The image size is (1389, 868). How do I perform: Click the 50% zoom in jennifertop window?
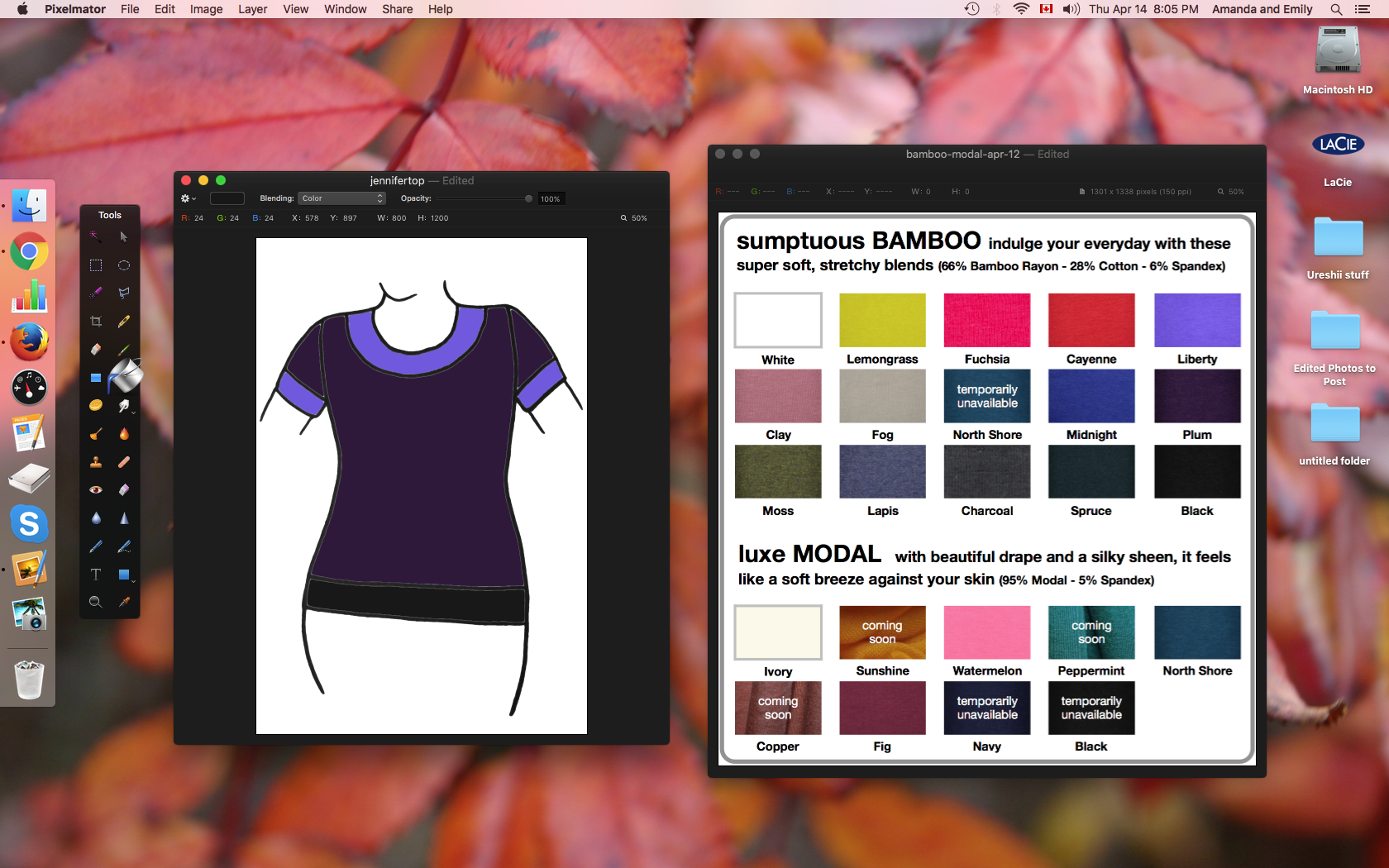(x=634, y=218)
